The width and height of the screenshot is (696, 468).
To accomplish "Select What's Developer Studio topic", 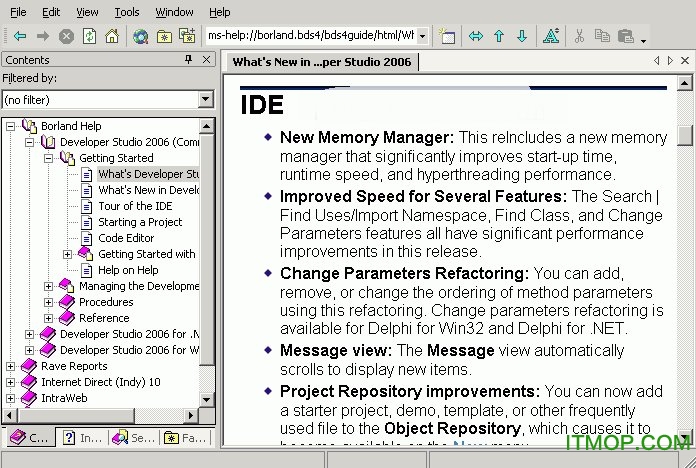I will [x=148, y=174].
